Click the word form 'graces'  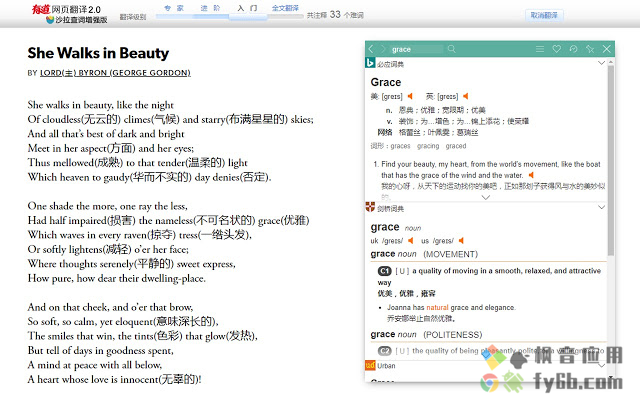(400, 146)
